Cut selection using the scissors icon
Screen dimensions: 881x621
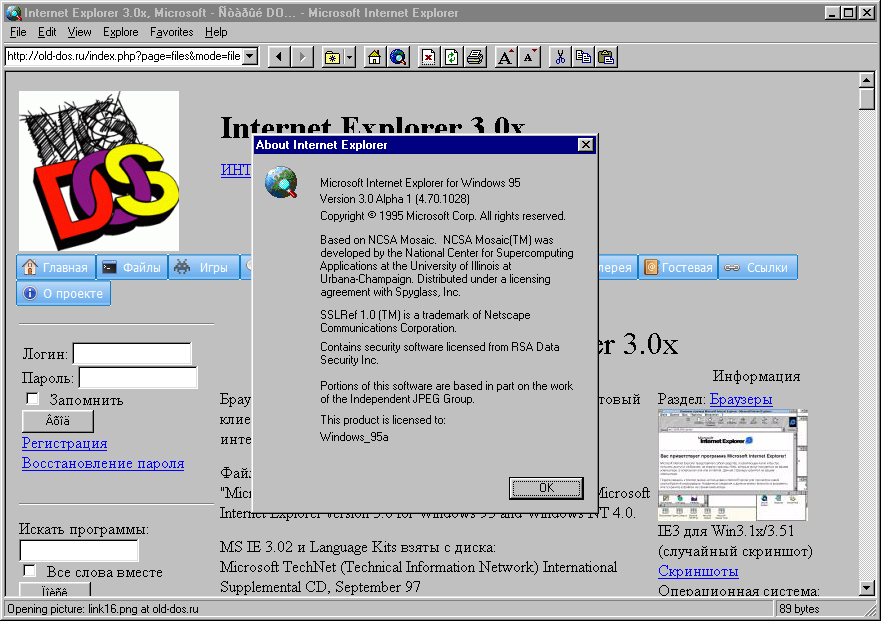[560, 57]
